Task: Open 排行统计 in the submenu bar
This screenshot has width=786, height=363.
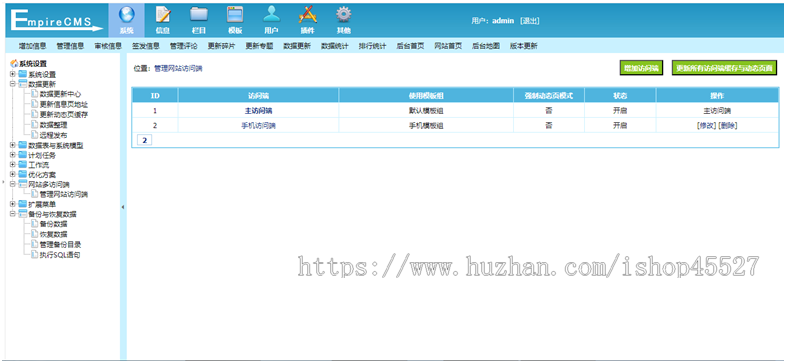Action: (x=372, y=46)
